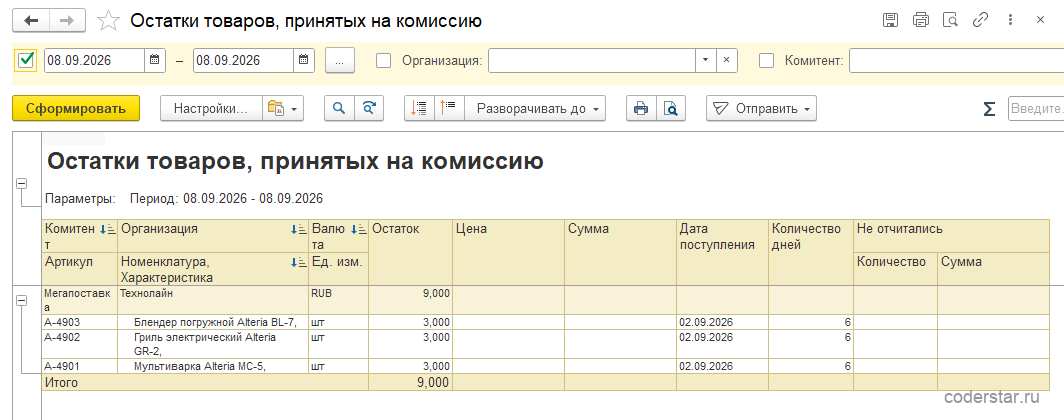Go back with the left arrow button
1064x420 pixels.
(x=31, y=20)
